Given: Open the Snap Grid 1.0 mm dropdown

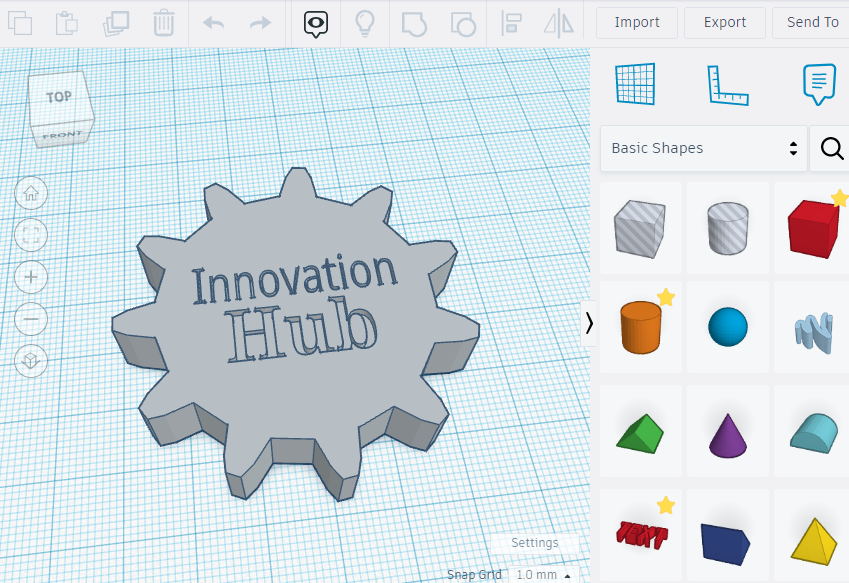Looking at the screenshot, I should tap(543, 575).
